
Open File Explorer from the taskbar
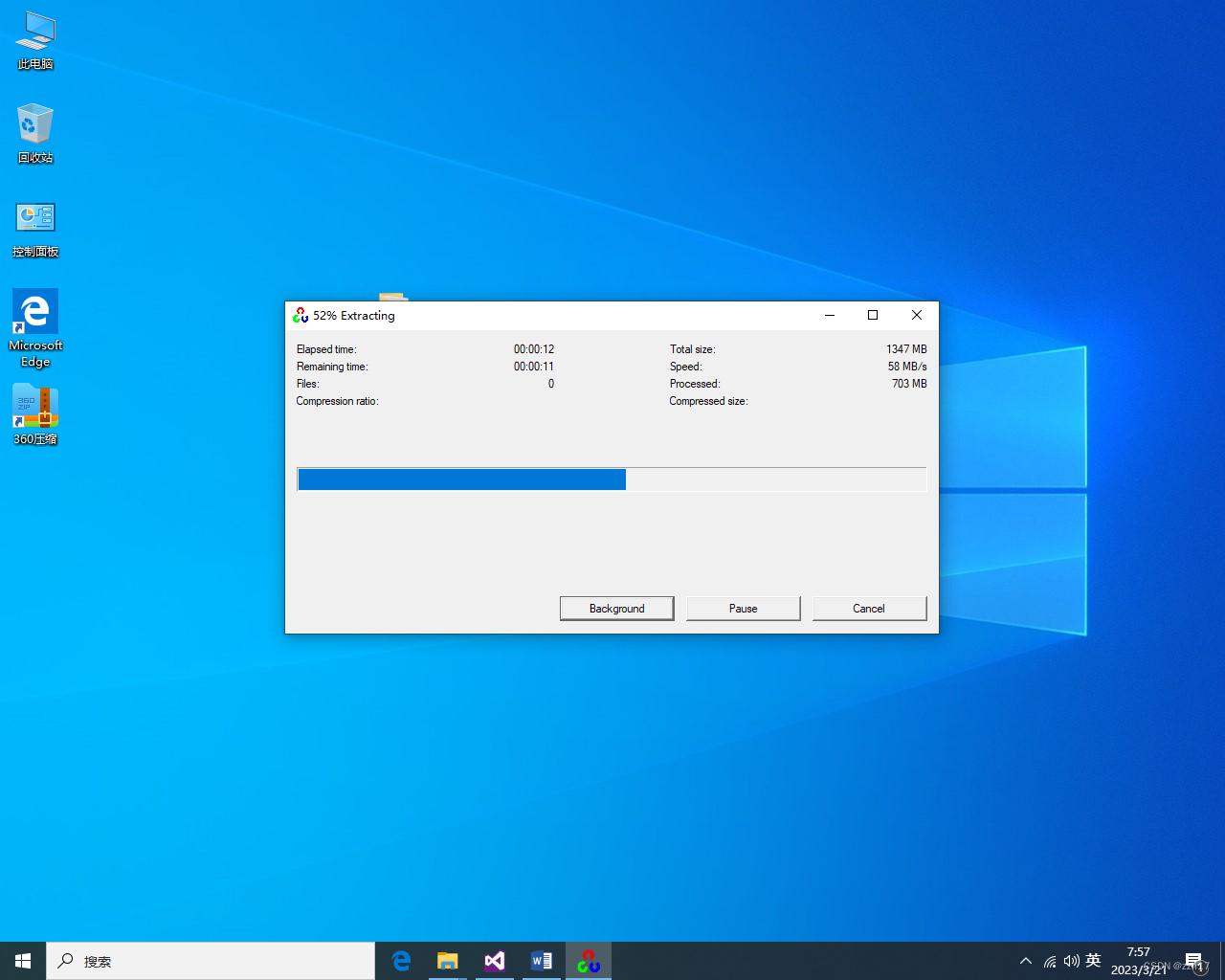pos(447,960)
